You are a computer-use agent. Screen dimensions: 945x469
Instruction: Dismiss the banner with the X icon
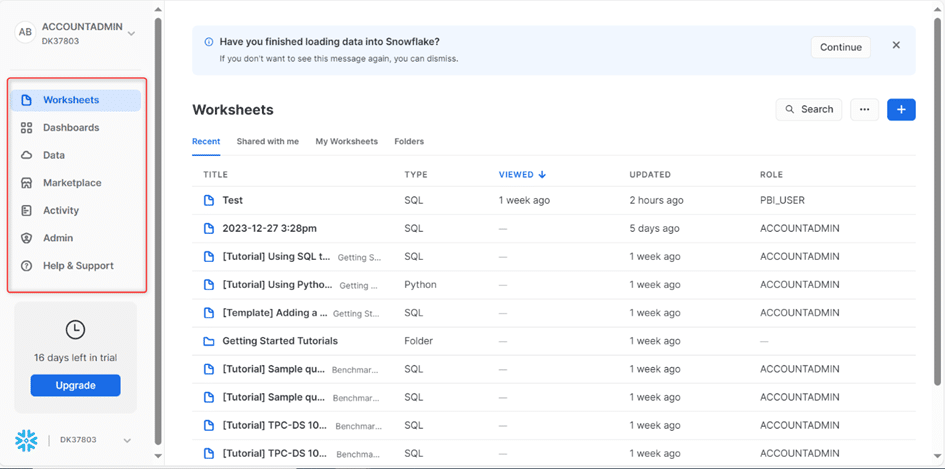point(896,45)
